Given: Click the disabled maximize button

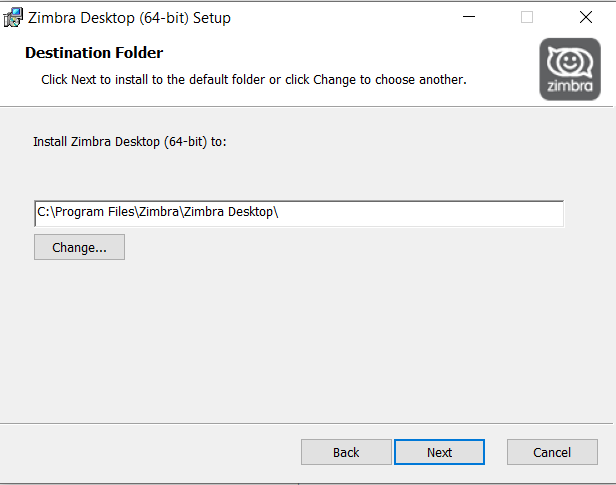Looking at the screenshot, I should tap(527, 17).
